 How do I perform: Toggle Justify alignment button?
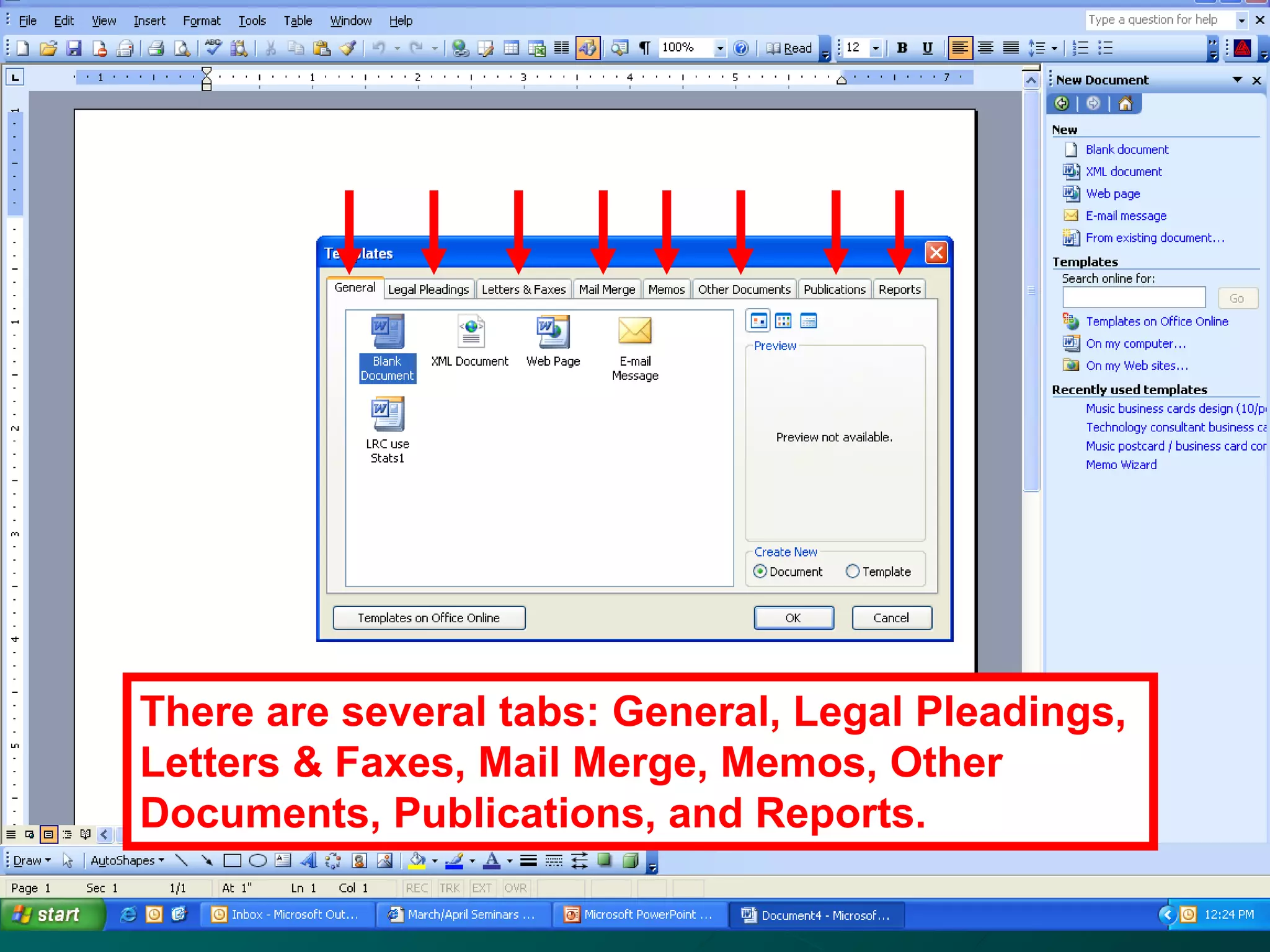pyautogui.click(x=1011, y=48)
